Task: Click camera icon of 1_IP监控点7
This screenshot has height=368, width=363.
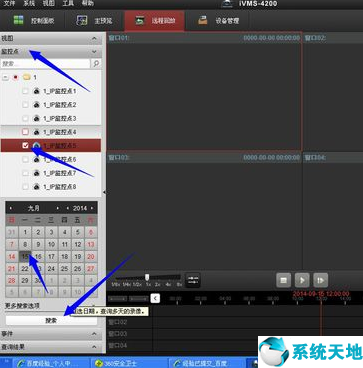Action: click(36, 173)
